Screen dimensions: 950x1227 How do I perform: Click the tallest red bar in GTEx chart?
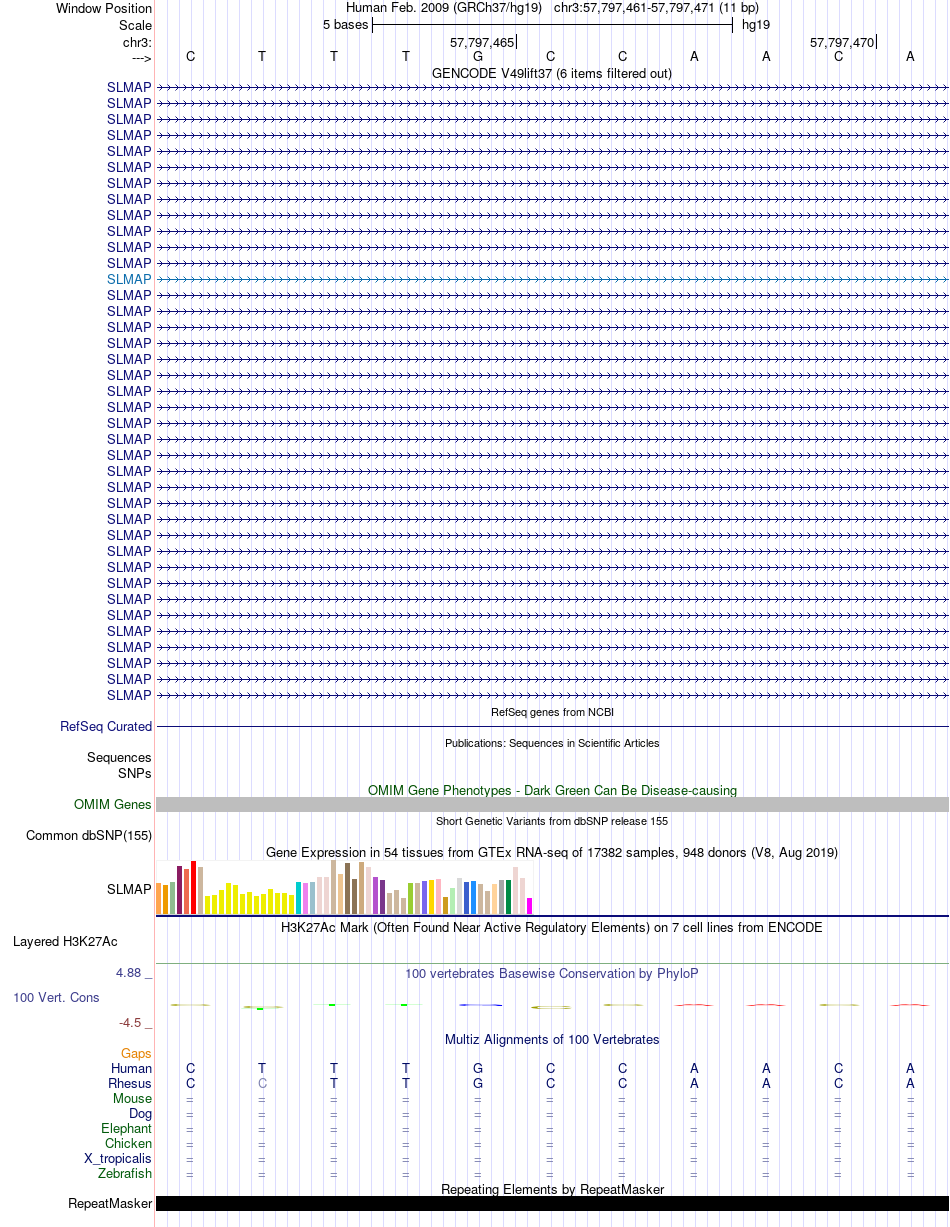(x=194, y=887)
